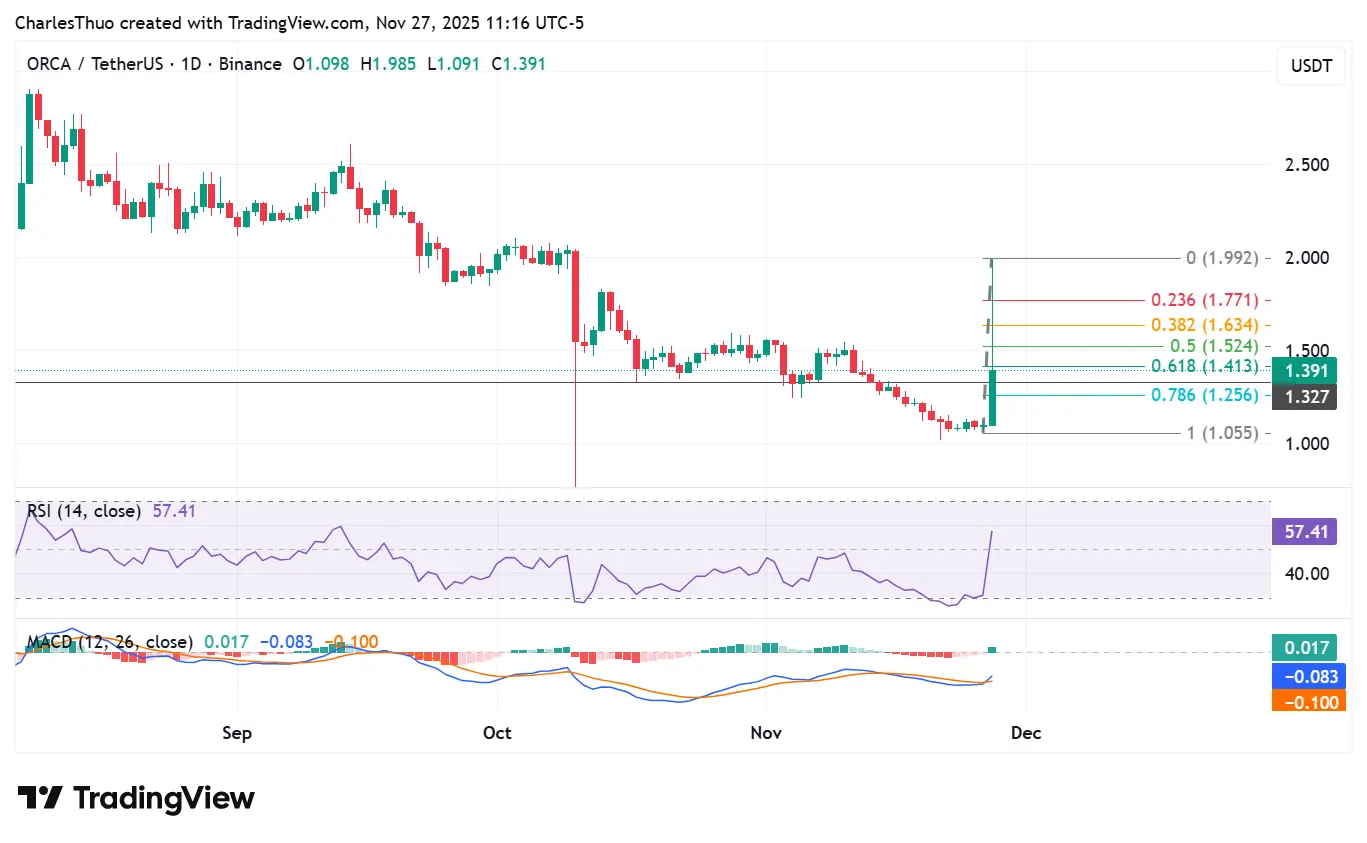
Task: Select the 1.391 current price label
Action: [x=1304, y=370]
